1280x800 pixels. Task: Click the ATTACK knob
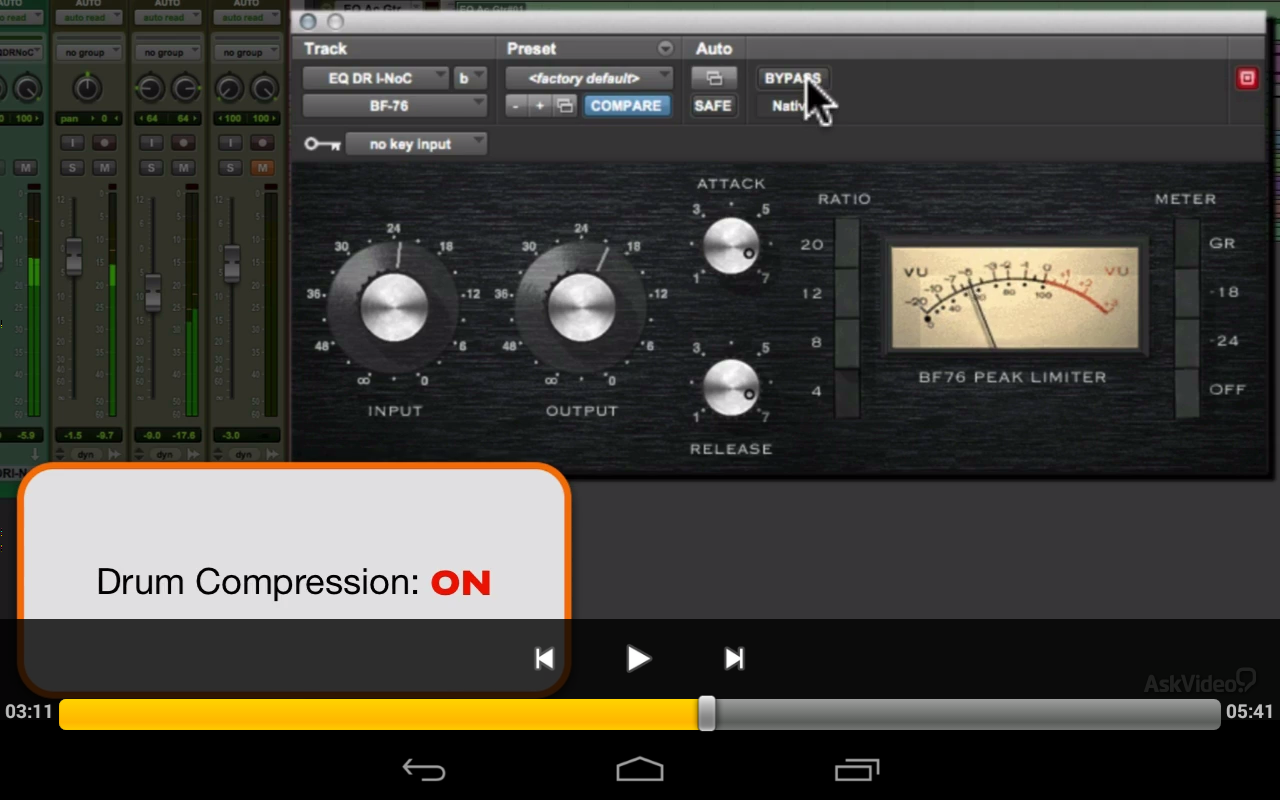pyautogui.click(x=731, y=245)
